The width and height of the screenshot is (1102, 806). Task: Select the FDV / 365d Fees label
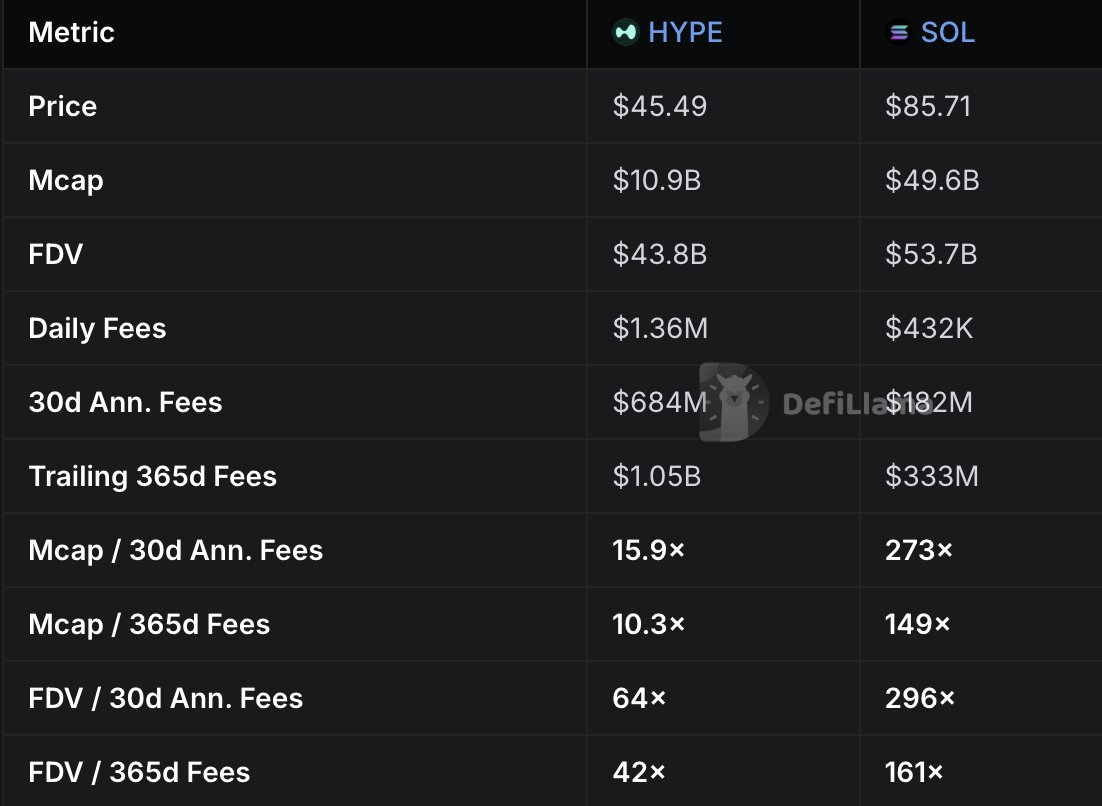[139, 772]
